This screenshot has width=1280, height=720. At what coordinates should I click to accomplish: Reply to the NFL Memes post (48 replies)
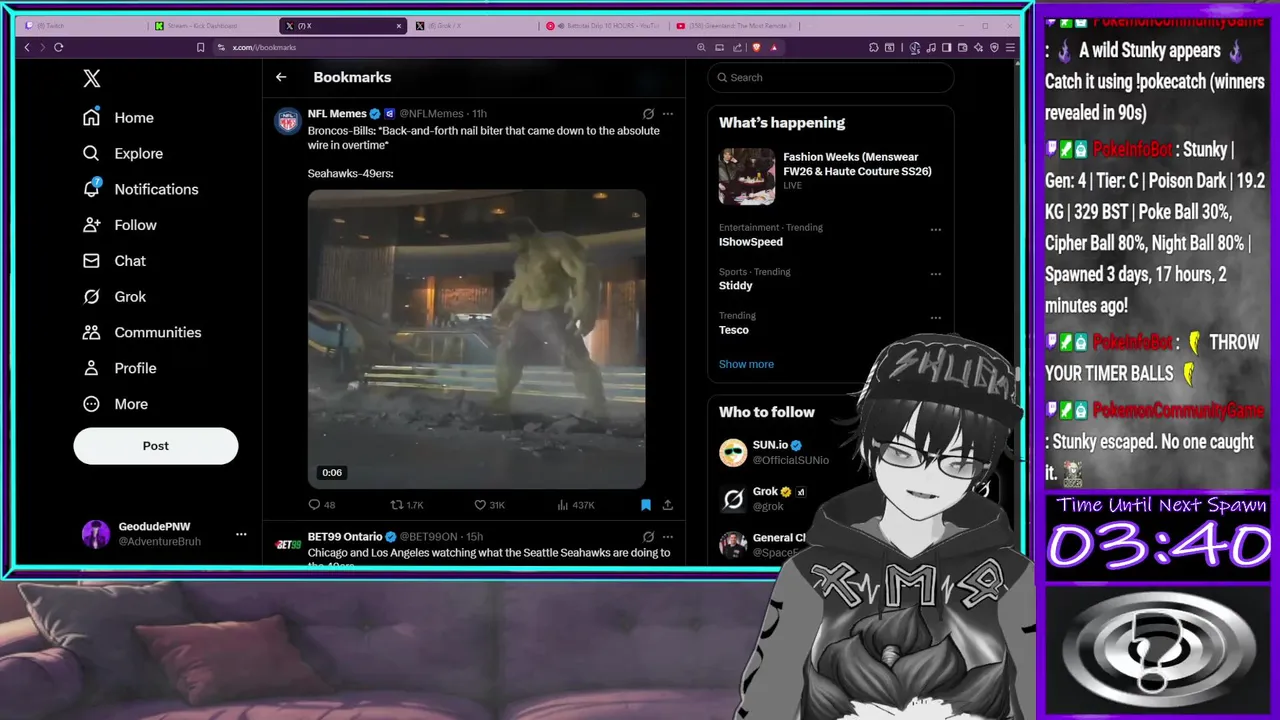(322, 505)
